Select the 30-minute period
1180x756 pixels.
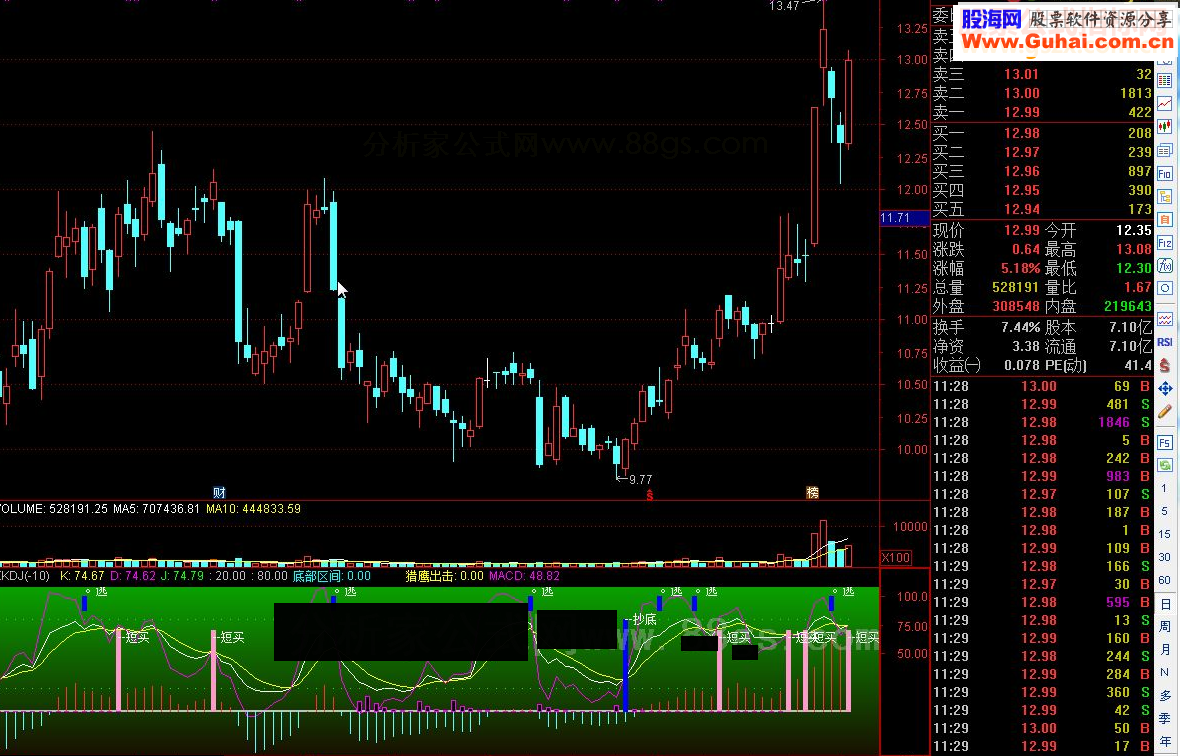[x=1165, y=557]
